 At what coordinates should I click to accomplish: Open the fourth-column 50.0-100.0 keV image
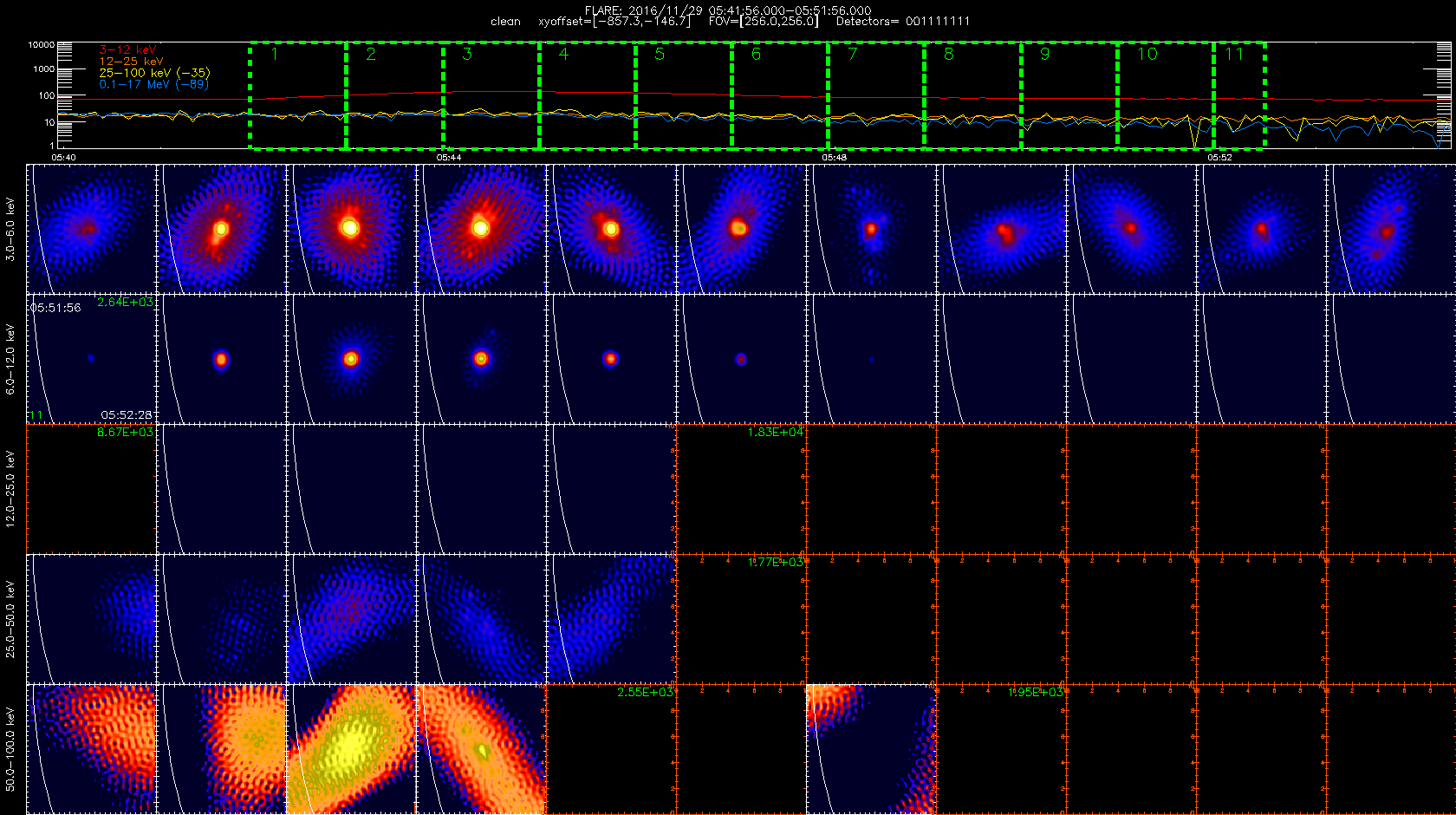pos(481,749)
